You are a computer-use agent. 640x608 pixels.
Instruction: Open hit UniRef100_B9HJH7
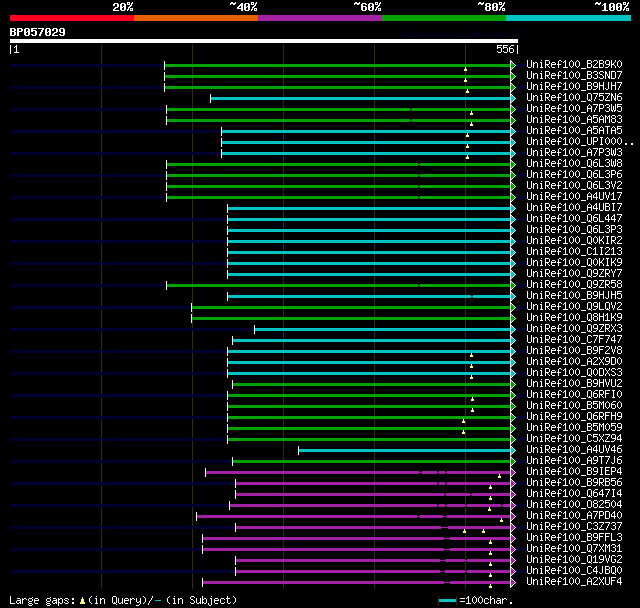point(574,87)
